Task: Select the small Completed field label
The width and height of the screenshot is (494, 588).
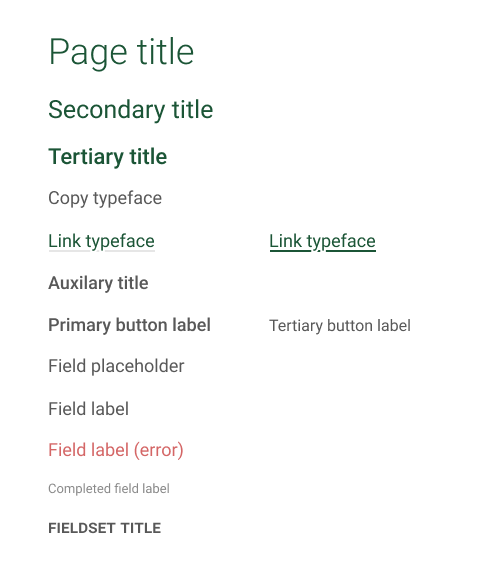Action: point(109,489)
